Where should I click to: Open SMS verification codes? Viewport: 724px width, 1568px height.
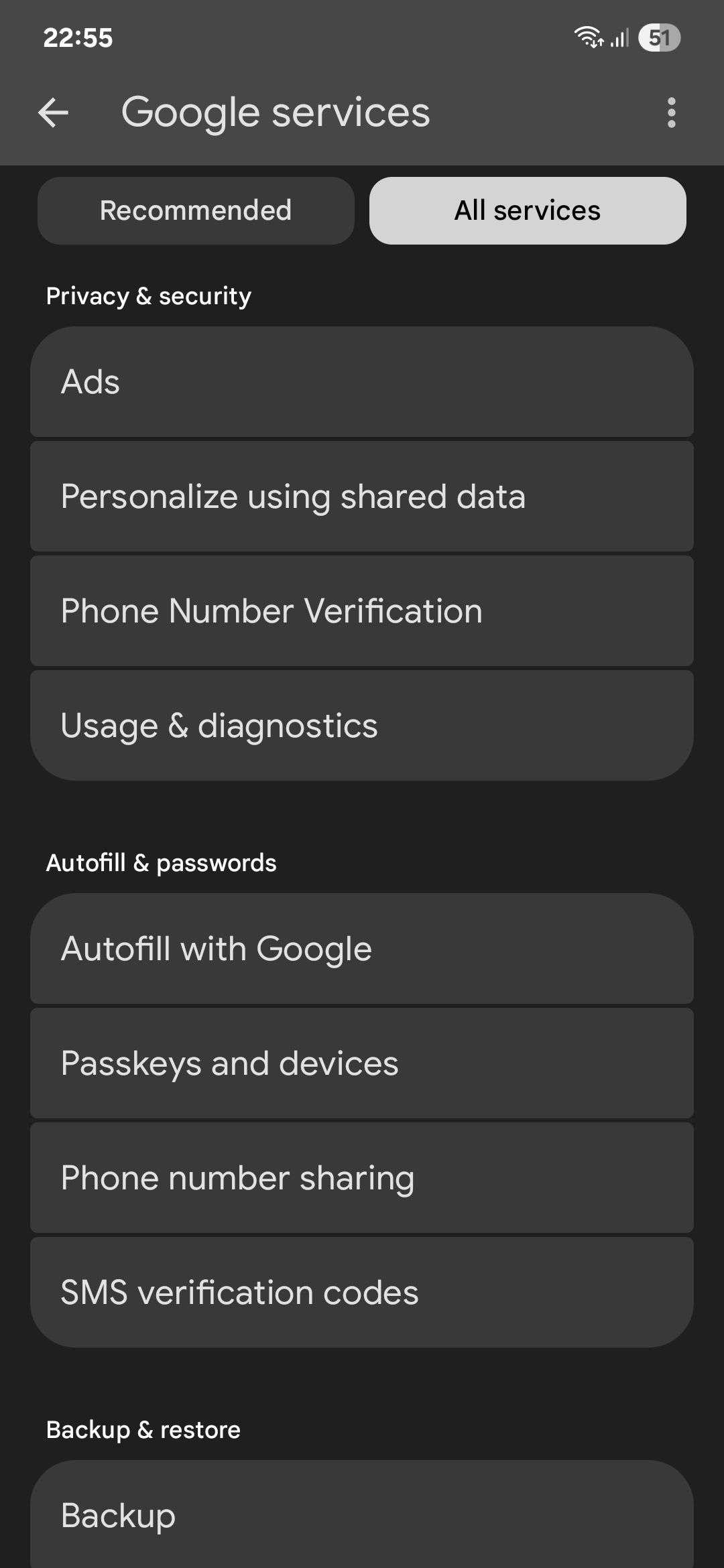(x=362, y=1291)
